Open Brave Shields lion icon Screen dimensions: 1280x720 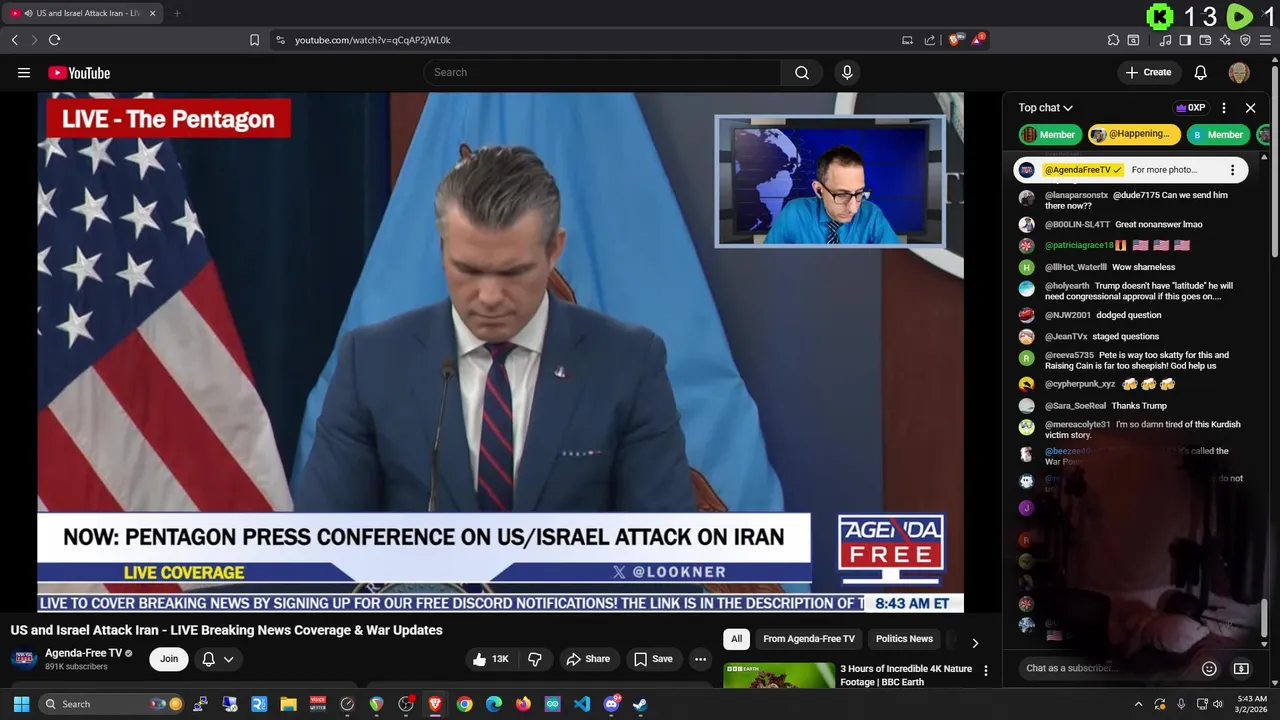pyautogui.click(x=955, y=40)
